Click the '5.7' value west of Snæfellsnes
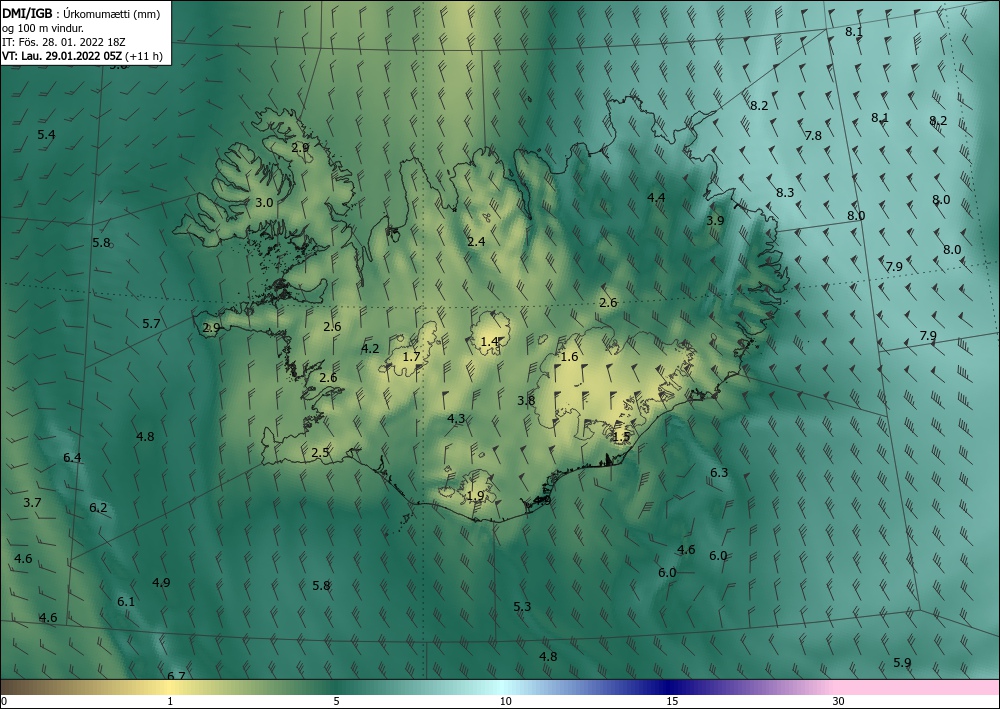 pyautogui.click(x=151, y=323)
